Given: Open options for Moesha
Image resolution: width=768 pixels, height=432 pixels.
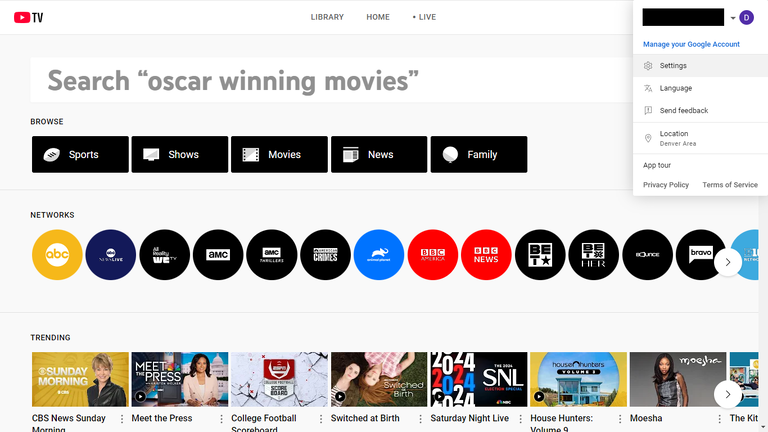Looking at the screenshot, I should tap(719, 419).
